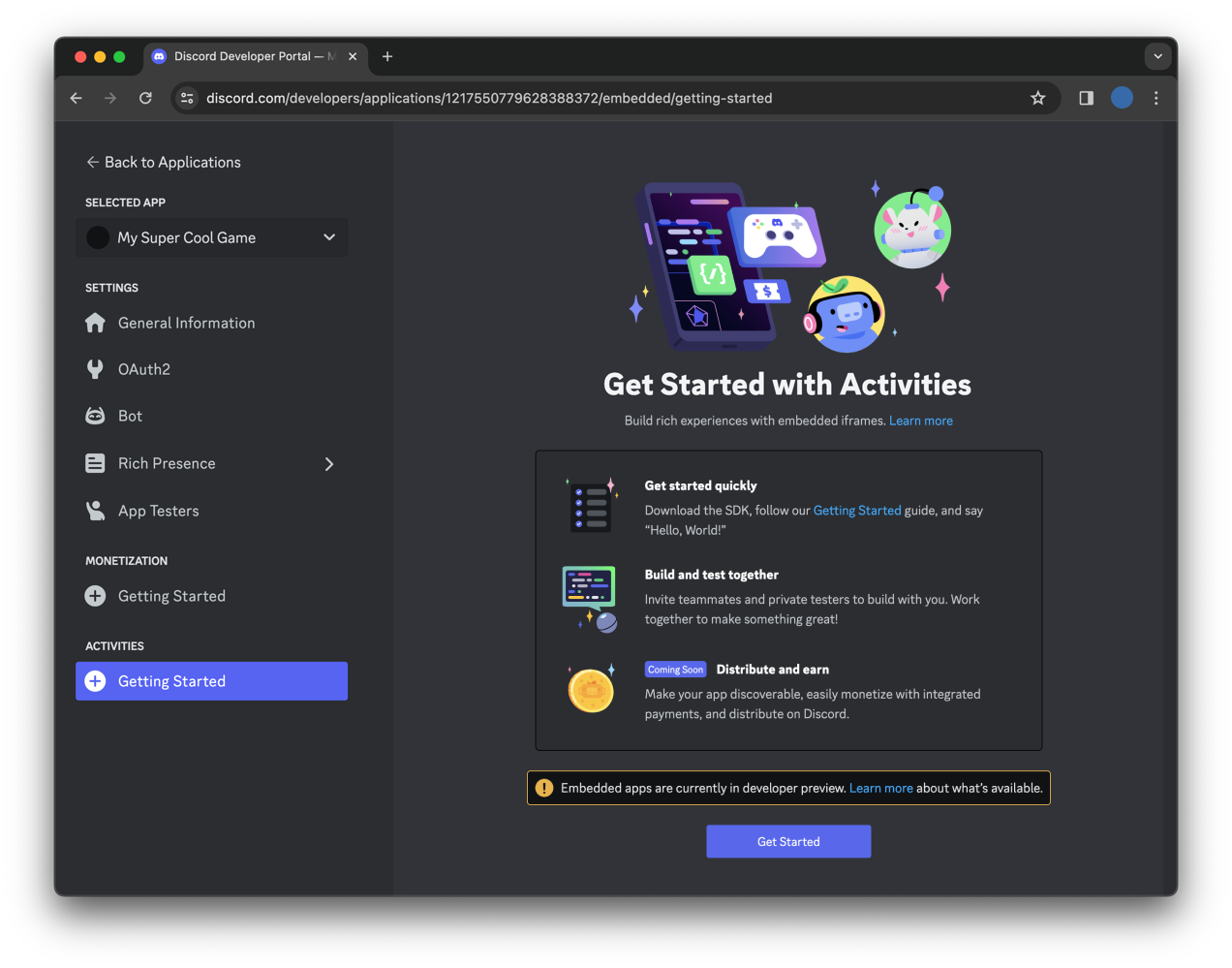Open General Information house icon
The image size is (1232, 968).
pos(95,323)
